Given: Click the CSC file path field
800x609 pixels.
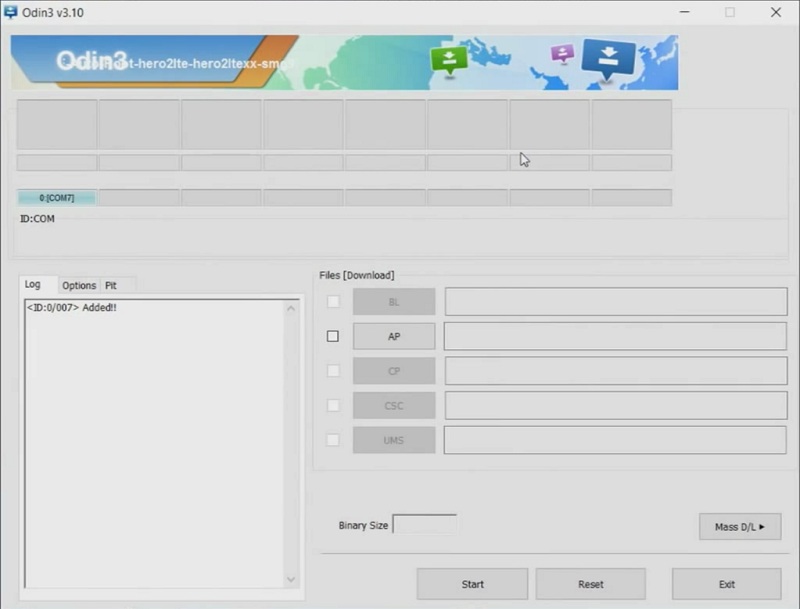Looking at the screenshot, I should coord(616,405).
